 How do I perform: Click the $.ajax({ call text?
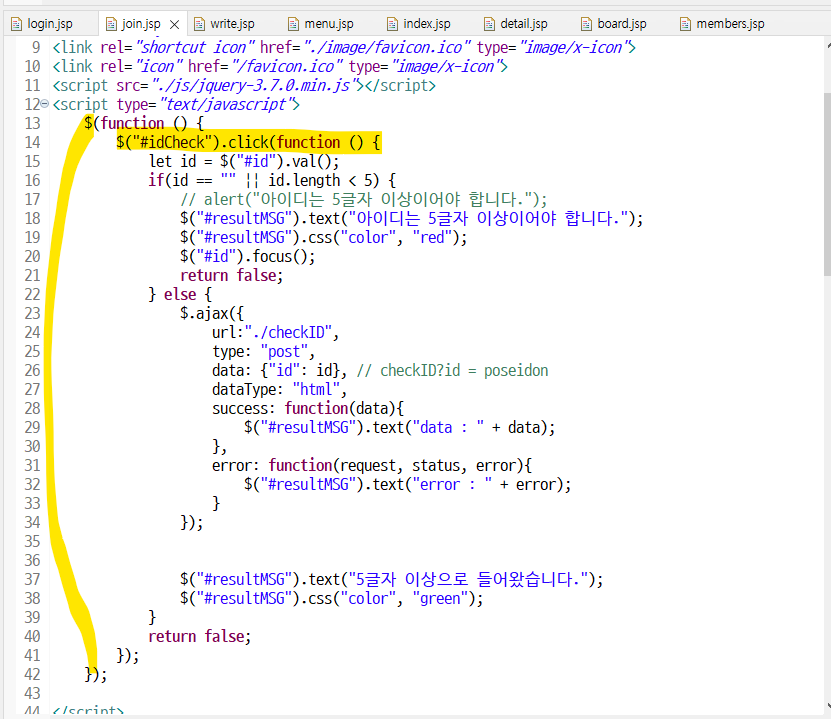tap(211, 314)
